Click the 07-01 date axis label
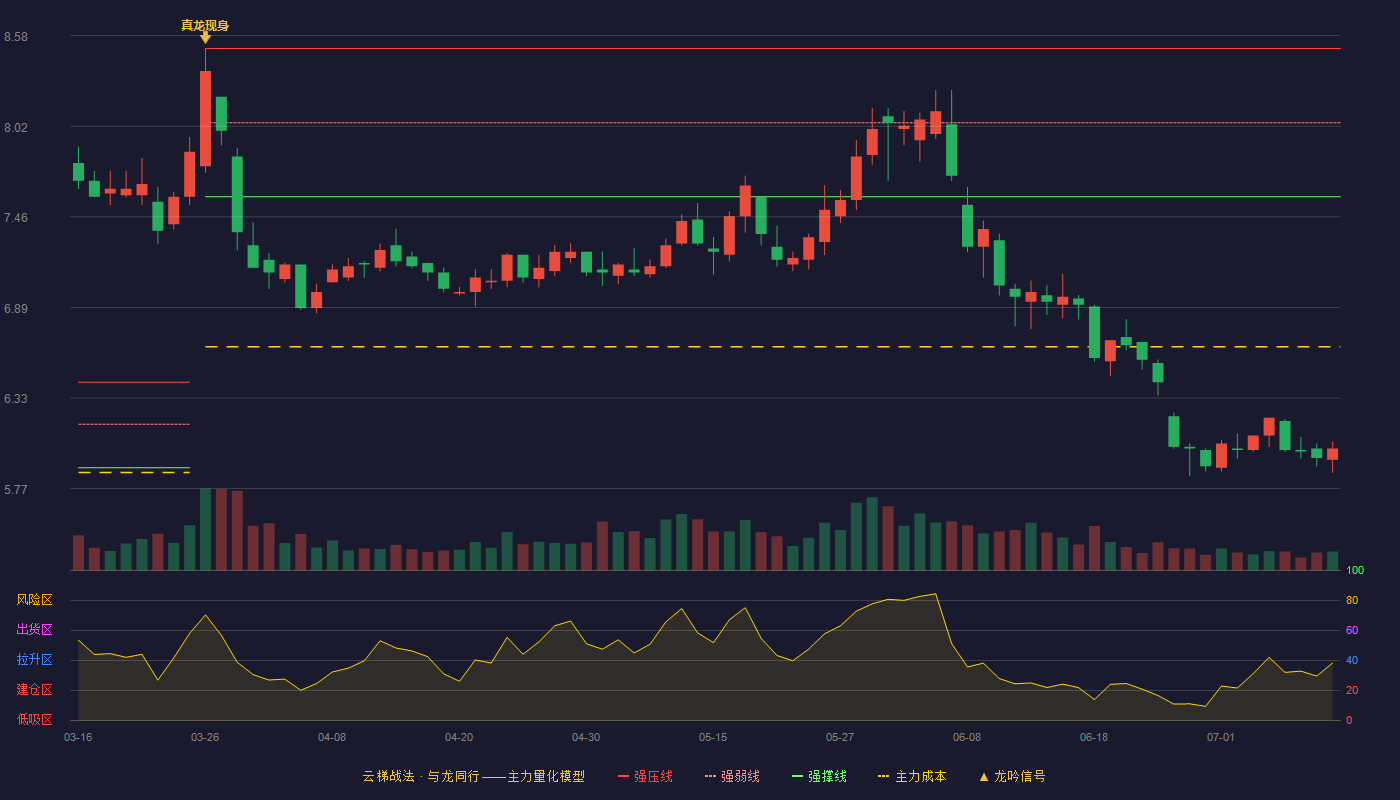 pos(1221,737)
